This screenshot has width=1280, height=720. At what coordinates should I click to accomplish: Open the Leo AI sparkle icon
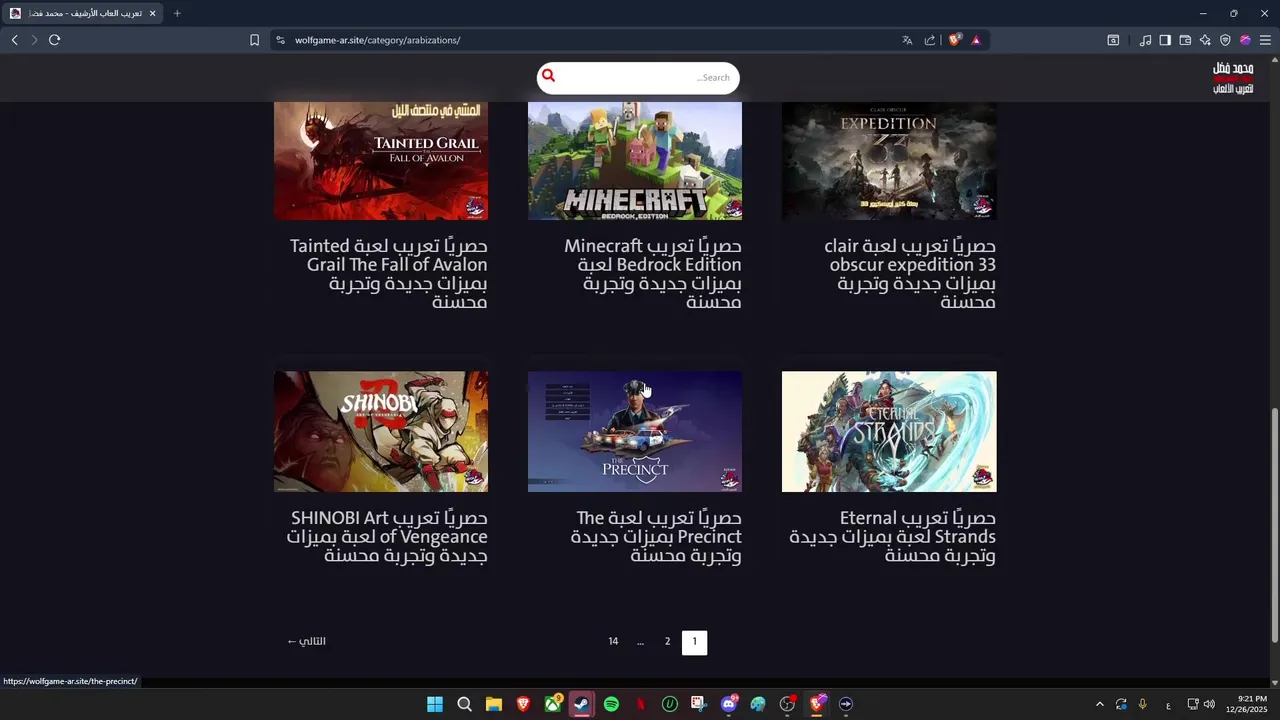tap(1205, 40)
